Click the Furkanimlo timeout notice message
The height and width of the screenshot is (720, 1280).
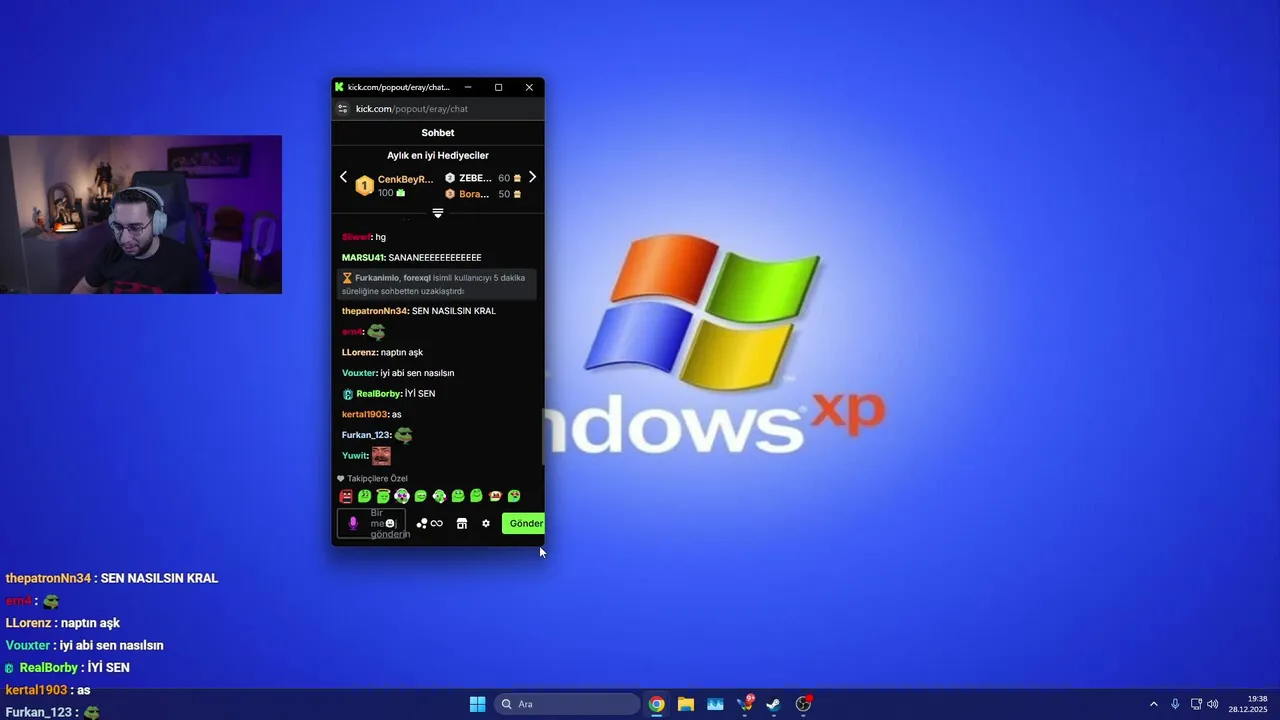tap(437, 284)
